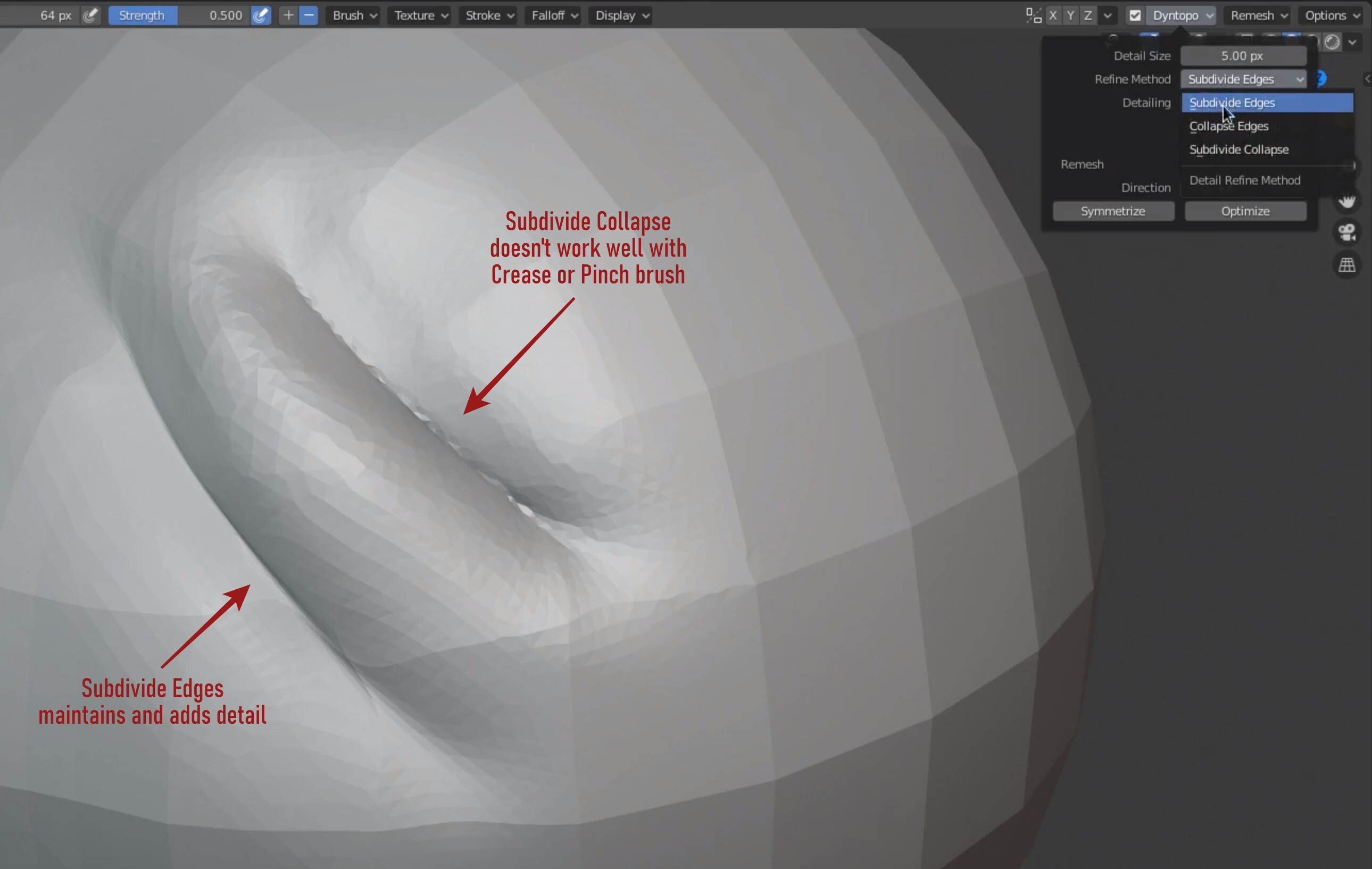Select the Subdivide Edges detailing method
Screen dimensions: 1372x869
(x=1232, y=102)
